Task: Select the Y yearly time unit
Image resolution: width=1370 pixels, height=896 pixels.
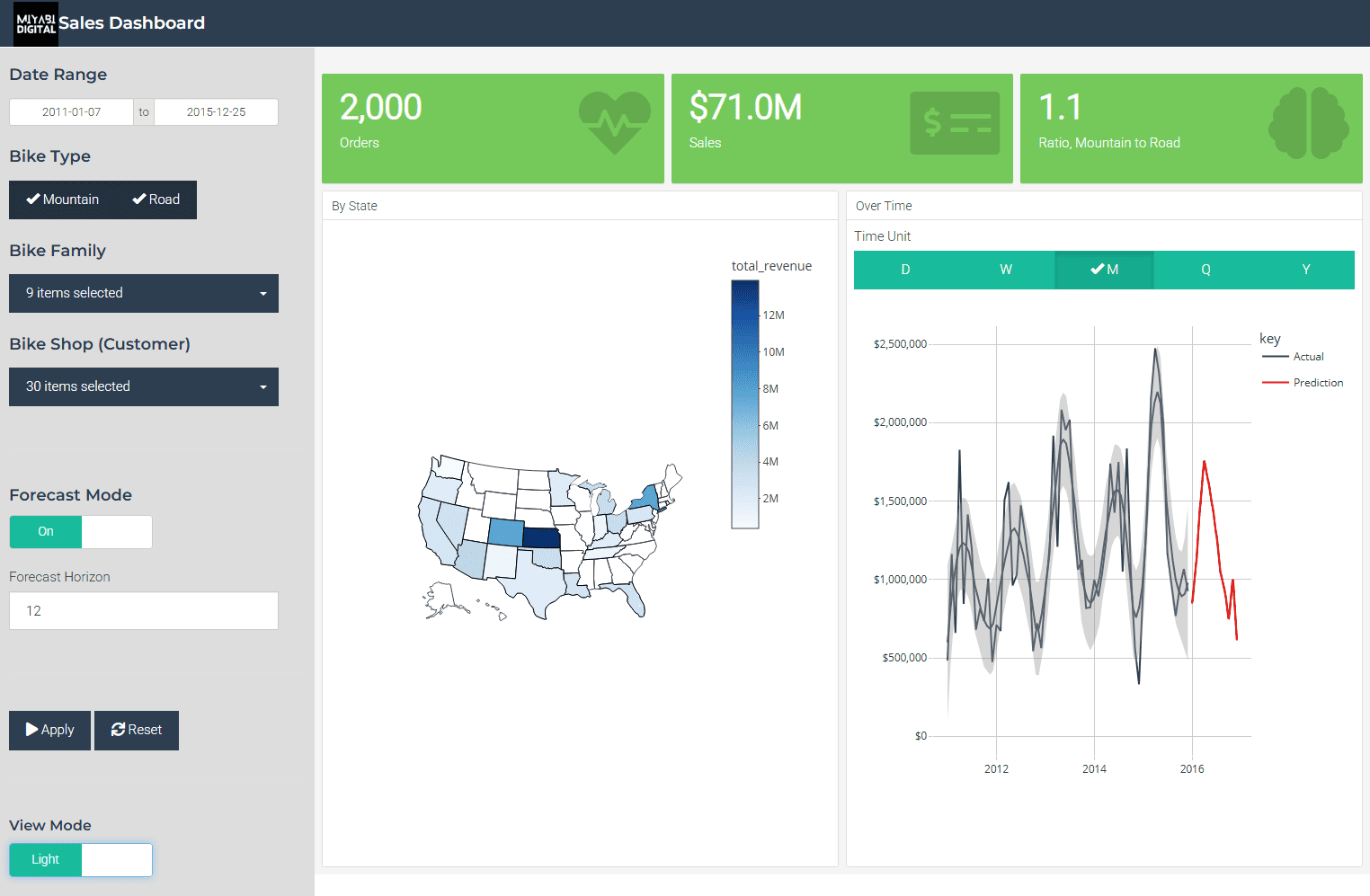Action: [x=1305, y=270]
